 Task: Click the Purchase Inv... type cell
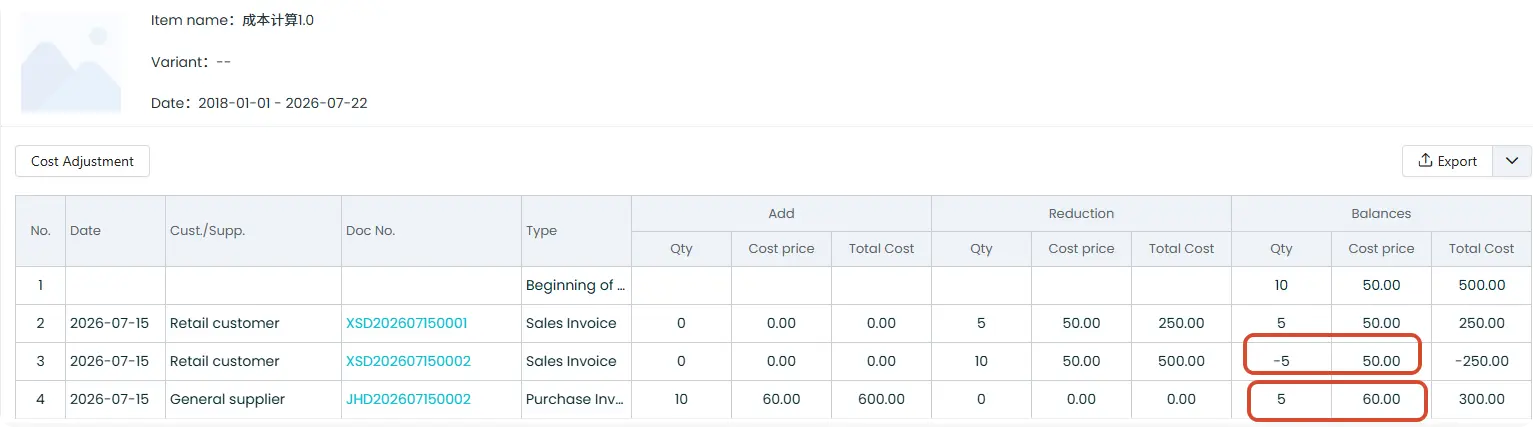click(x=576, y=399)
